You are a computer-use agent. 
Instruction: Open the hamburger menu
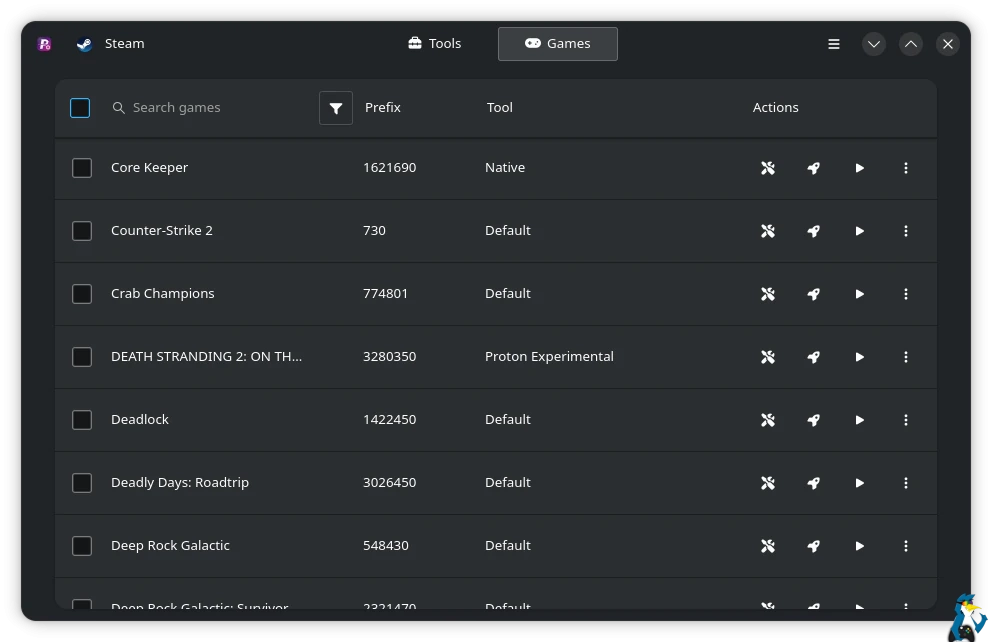pyautogui.click(x=834, y=44)
